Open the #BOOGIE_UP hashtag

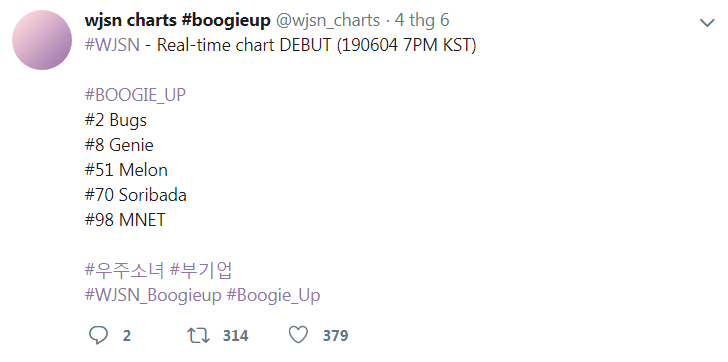(135, 95)
